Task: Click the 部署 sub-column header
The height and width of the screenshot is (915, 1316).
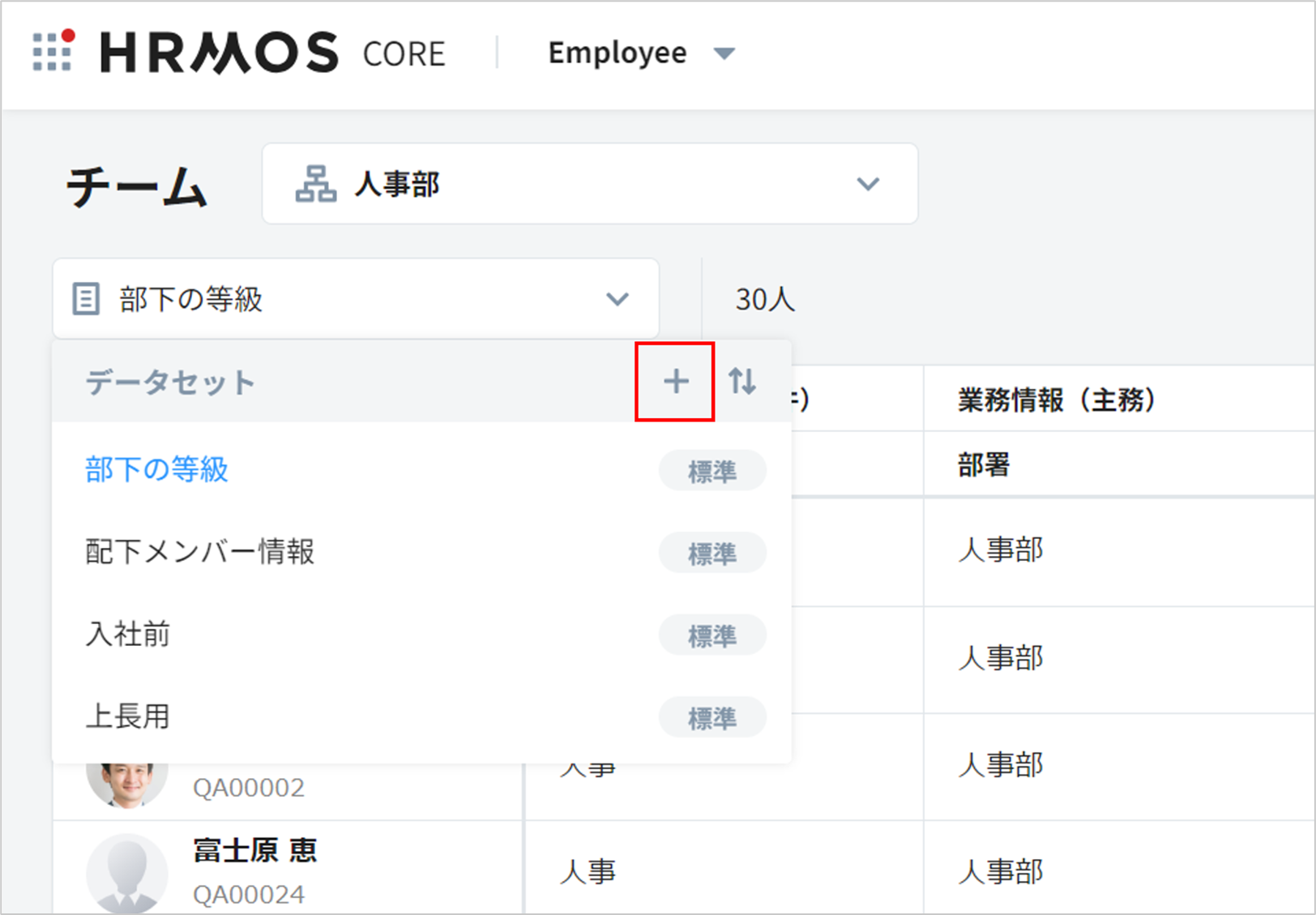Action: pyautogui.click(x=984, y=465)
